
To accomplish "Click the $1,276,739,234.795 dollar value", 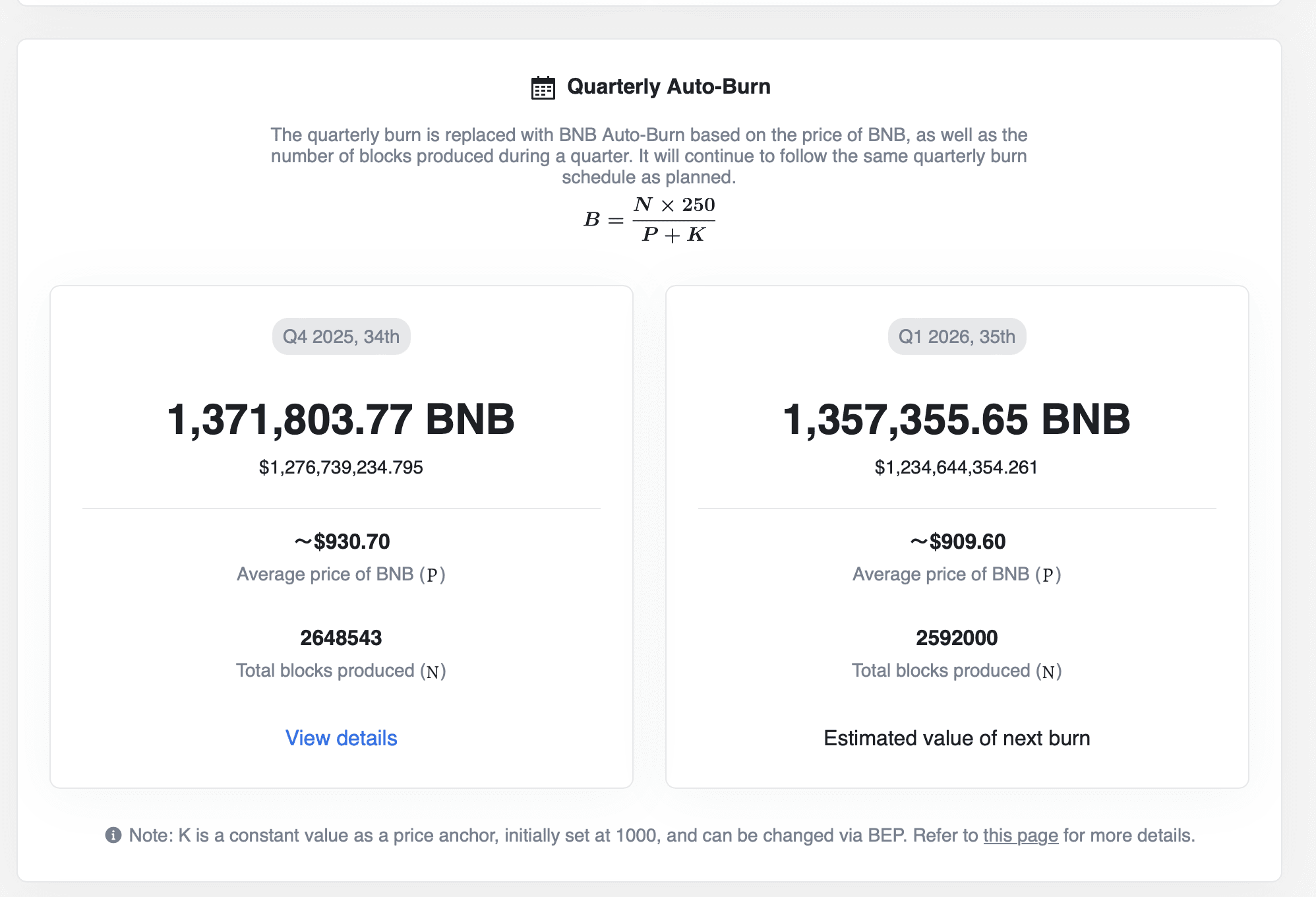I will (341, 468).
